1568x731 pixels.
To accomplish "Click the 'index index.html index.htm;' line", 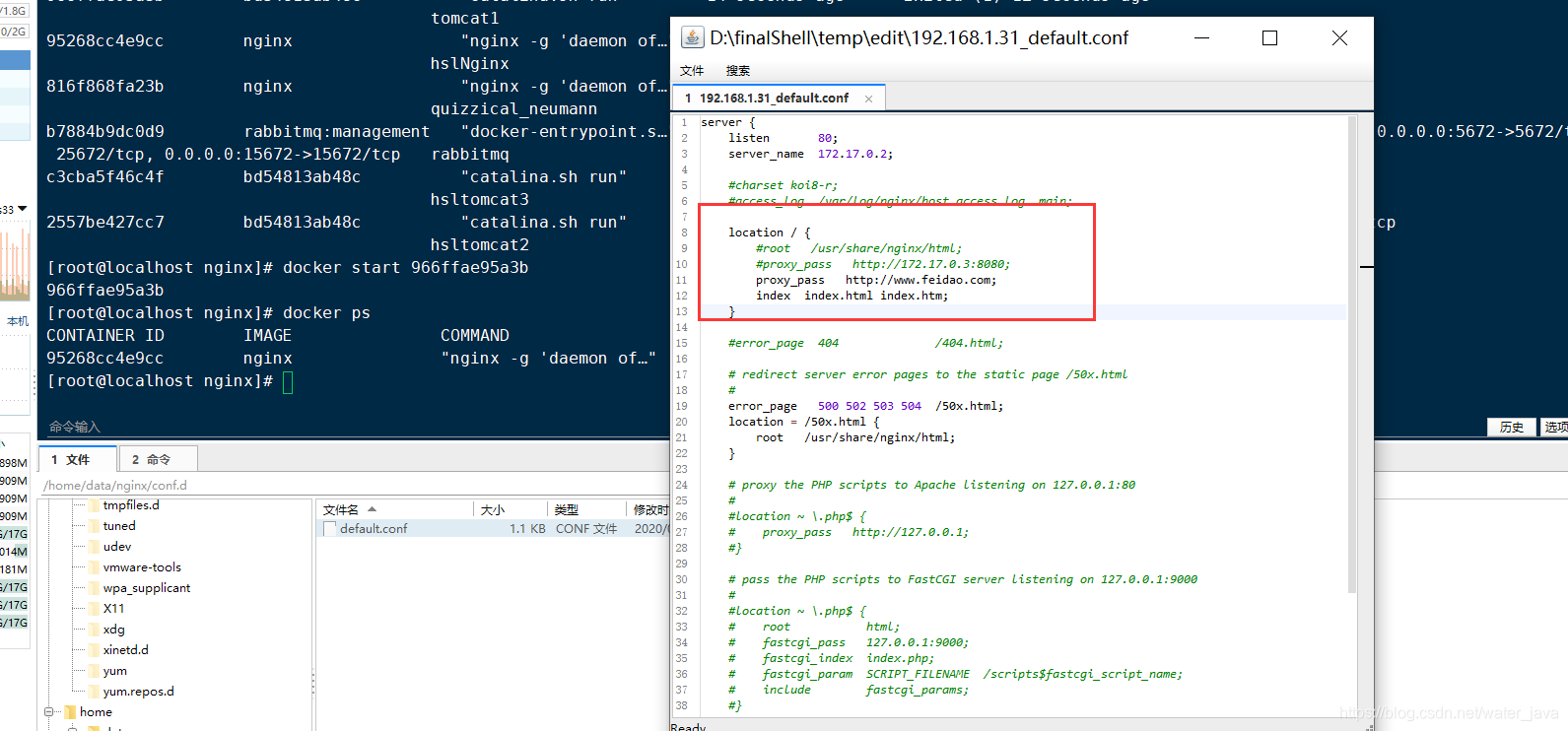I will coord(852,296).
